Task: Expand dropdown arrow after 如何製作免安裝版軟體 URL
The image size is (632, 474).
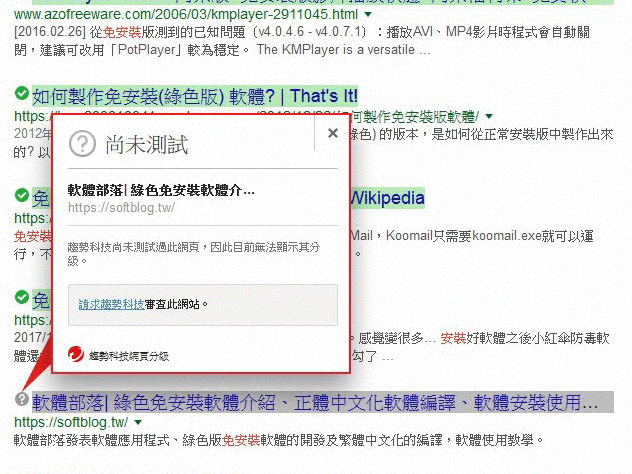Action: (489, 117)
